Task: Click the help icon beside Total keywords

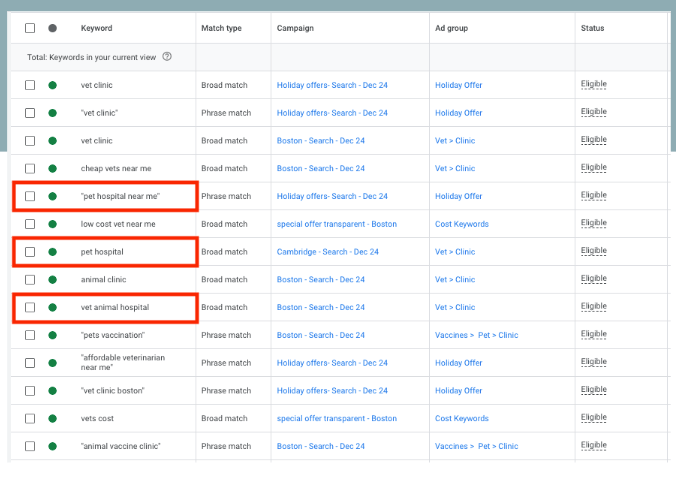Action: pyautogui.click(x=166, y=57)
